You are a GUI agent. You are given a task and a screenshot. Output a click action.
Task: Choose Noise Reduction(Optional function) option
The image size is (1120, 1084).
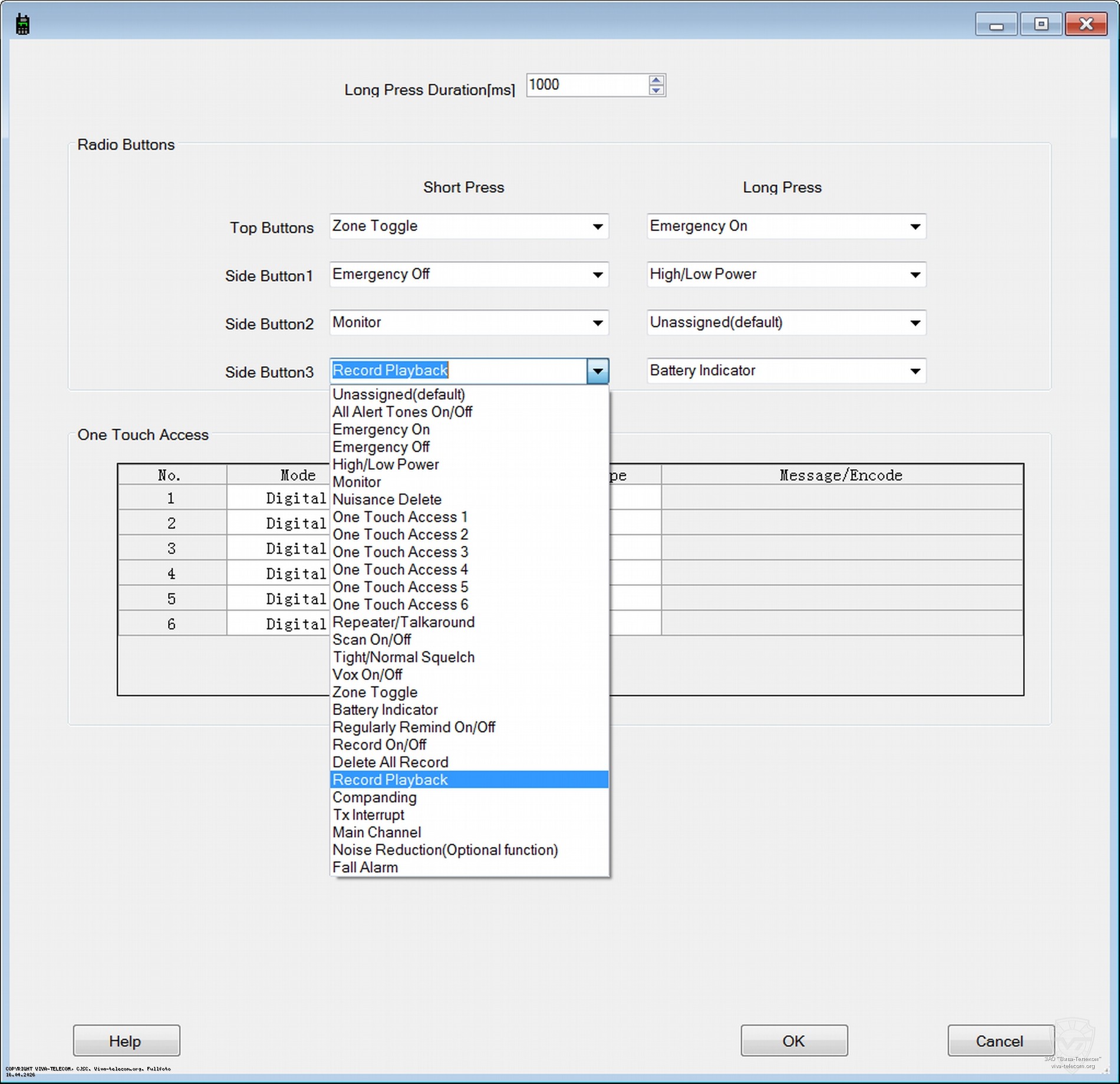click(x=445, y=850)
